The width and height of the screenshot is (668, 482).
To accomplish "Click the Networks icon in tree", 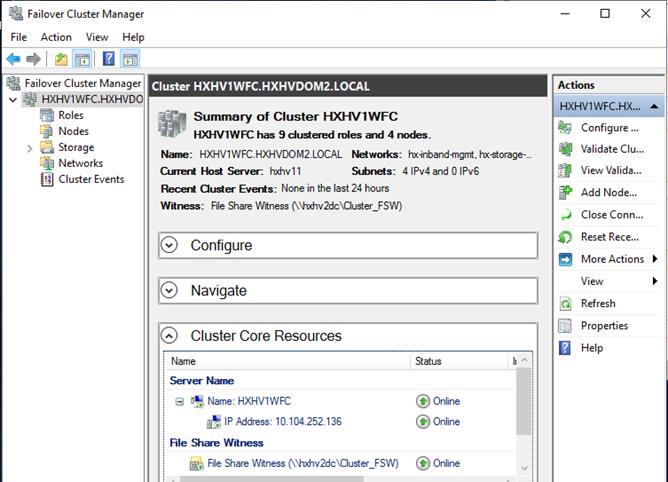I will 47,163.
